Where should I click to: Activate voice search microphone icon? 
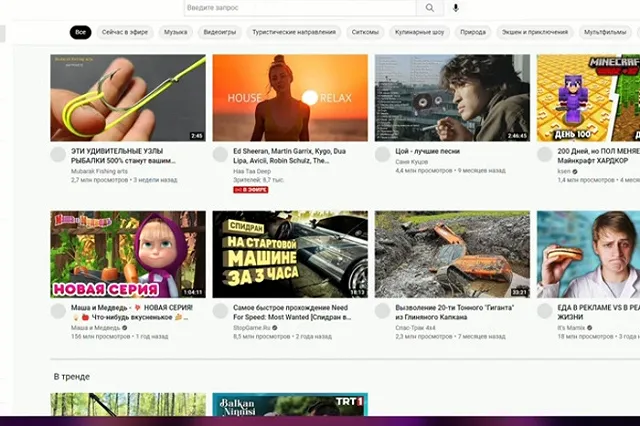(x=456, y=8)
